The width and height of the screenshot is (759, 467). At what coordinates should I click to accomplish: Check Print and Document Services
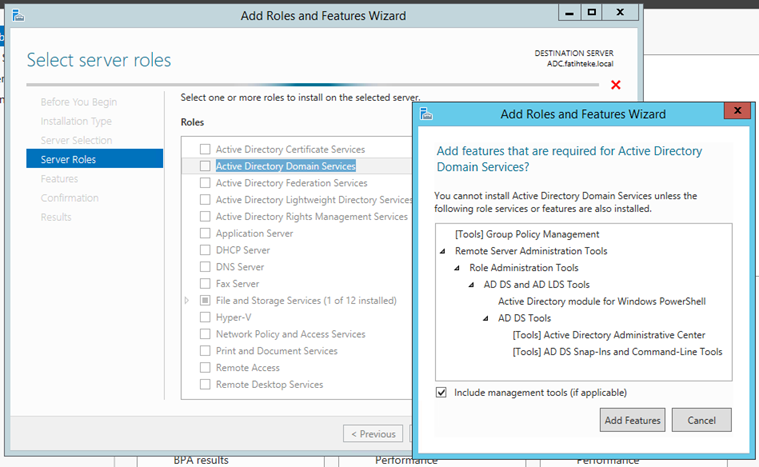[x=205, y=351]
